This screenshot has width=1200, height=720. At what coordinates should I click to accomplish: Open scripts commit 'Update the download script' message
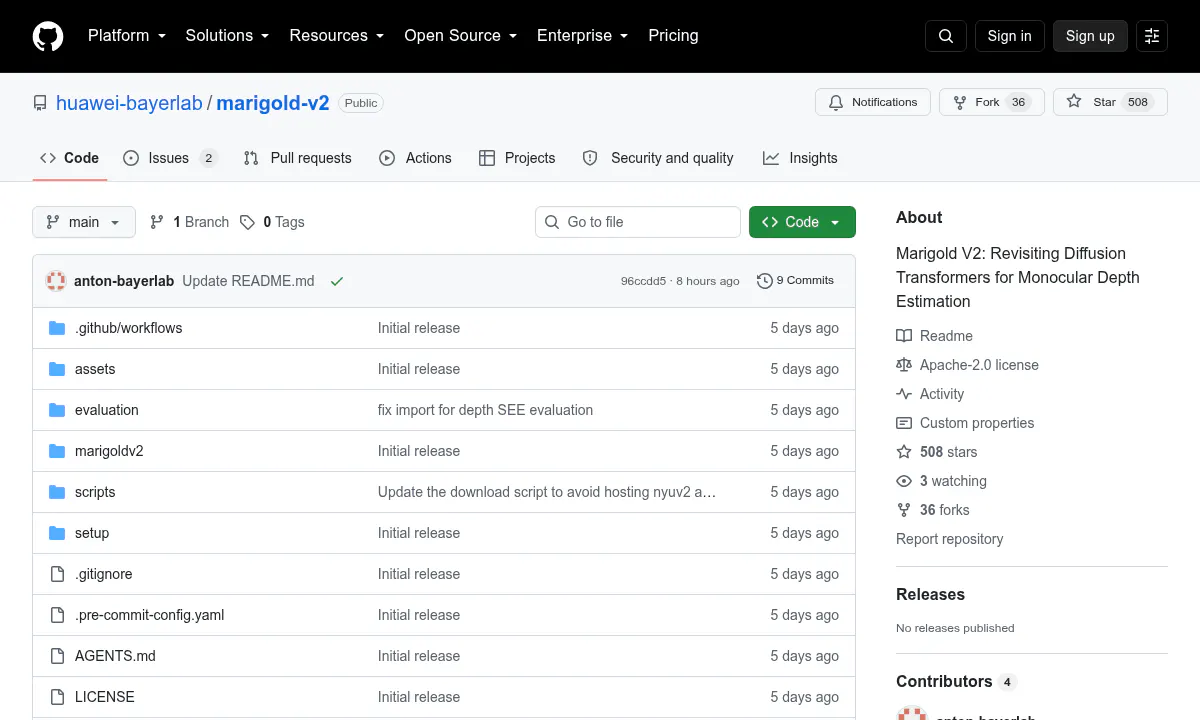coord(547,492)
